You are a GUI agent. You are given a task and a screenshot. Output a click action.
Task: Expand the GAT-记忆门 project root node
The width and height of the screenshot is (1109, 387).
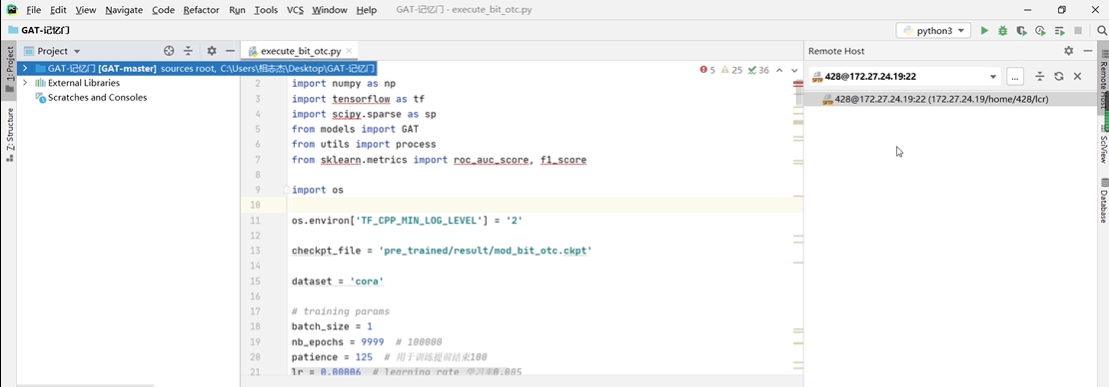pyautogui.click(x=25, y=69)
